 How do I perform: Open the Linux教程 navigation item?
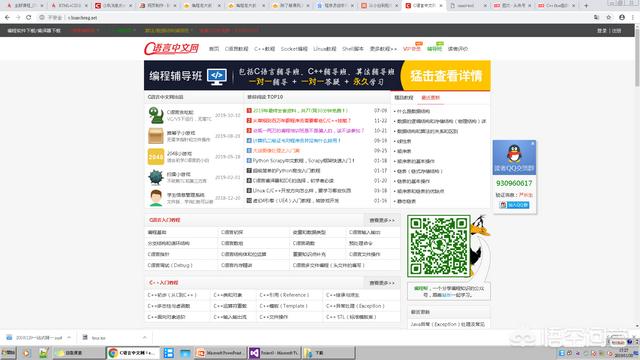[324, 49]
